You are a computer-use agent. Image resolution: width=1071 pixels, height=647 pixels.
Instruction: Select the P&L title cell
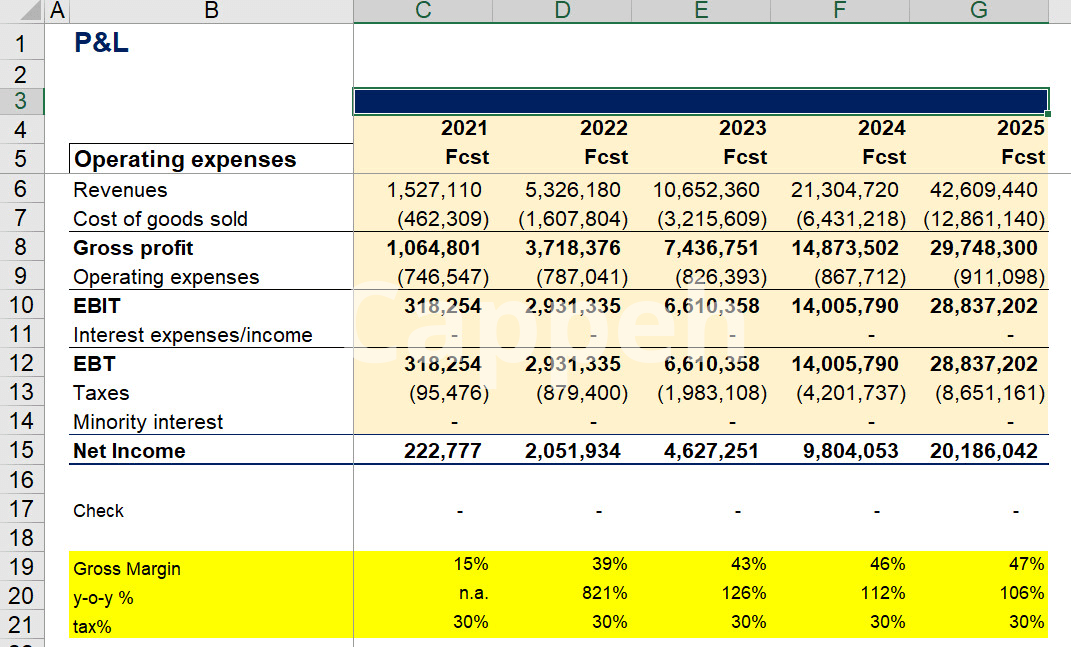pos(102,44)
